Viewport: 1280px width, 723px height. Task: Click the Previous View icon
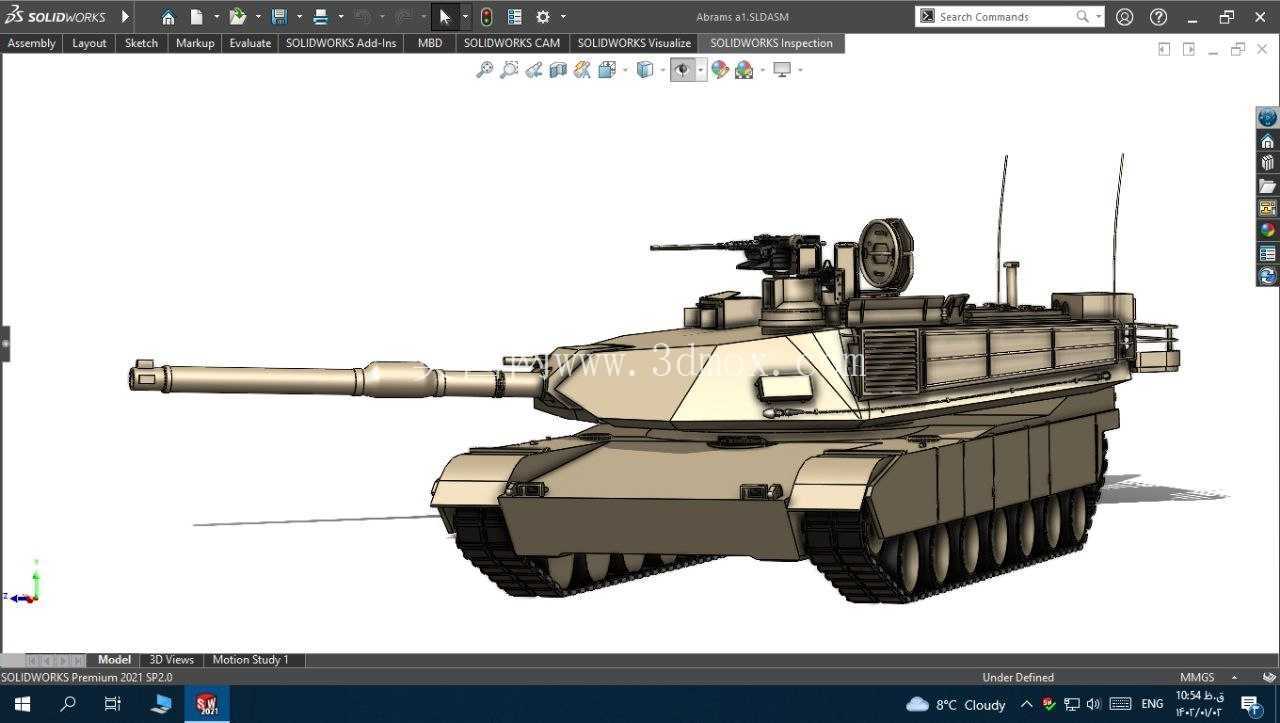(534, 70)
